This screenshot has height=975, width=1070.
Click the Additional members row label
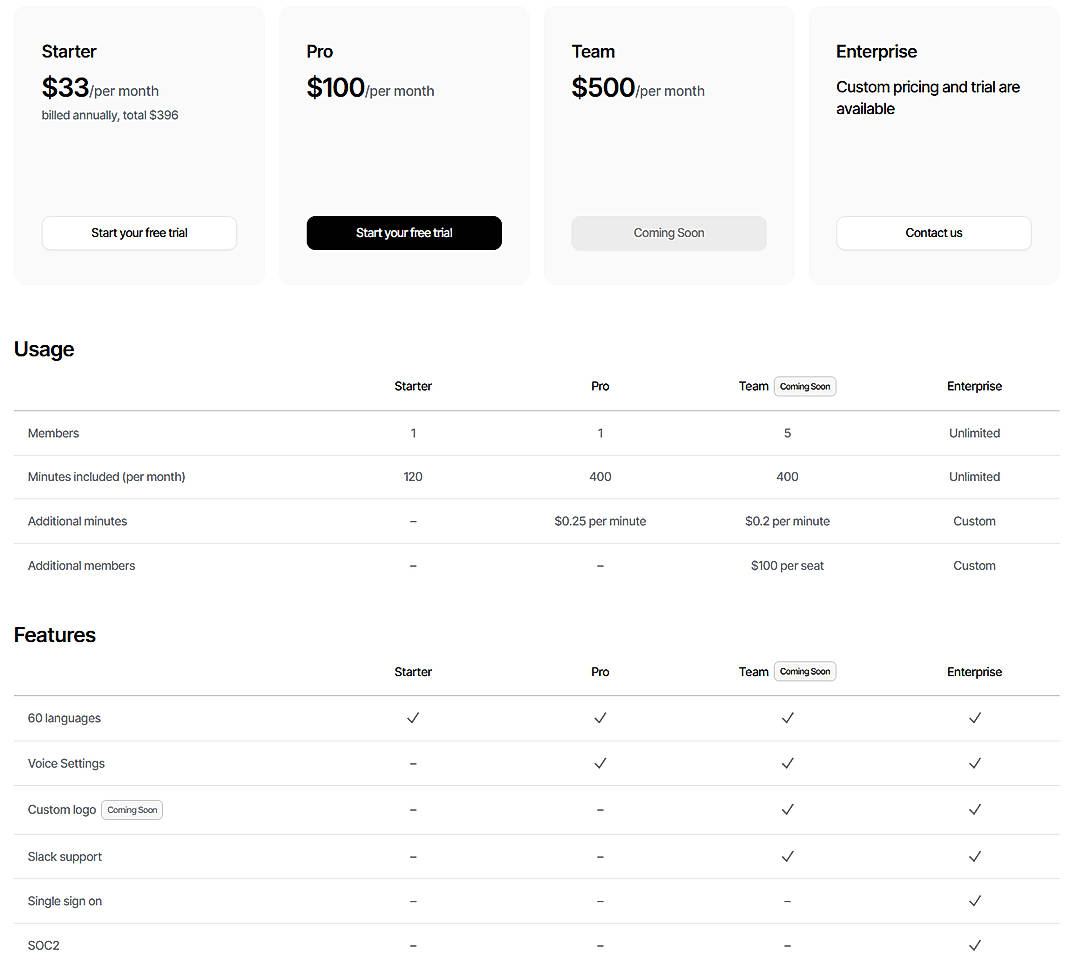pyautogui.click(x=81, y=566)
